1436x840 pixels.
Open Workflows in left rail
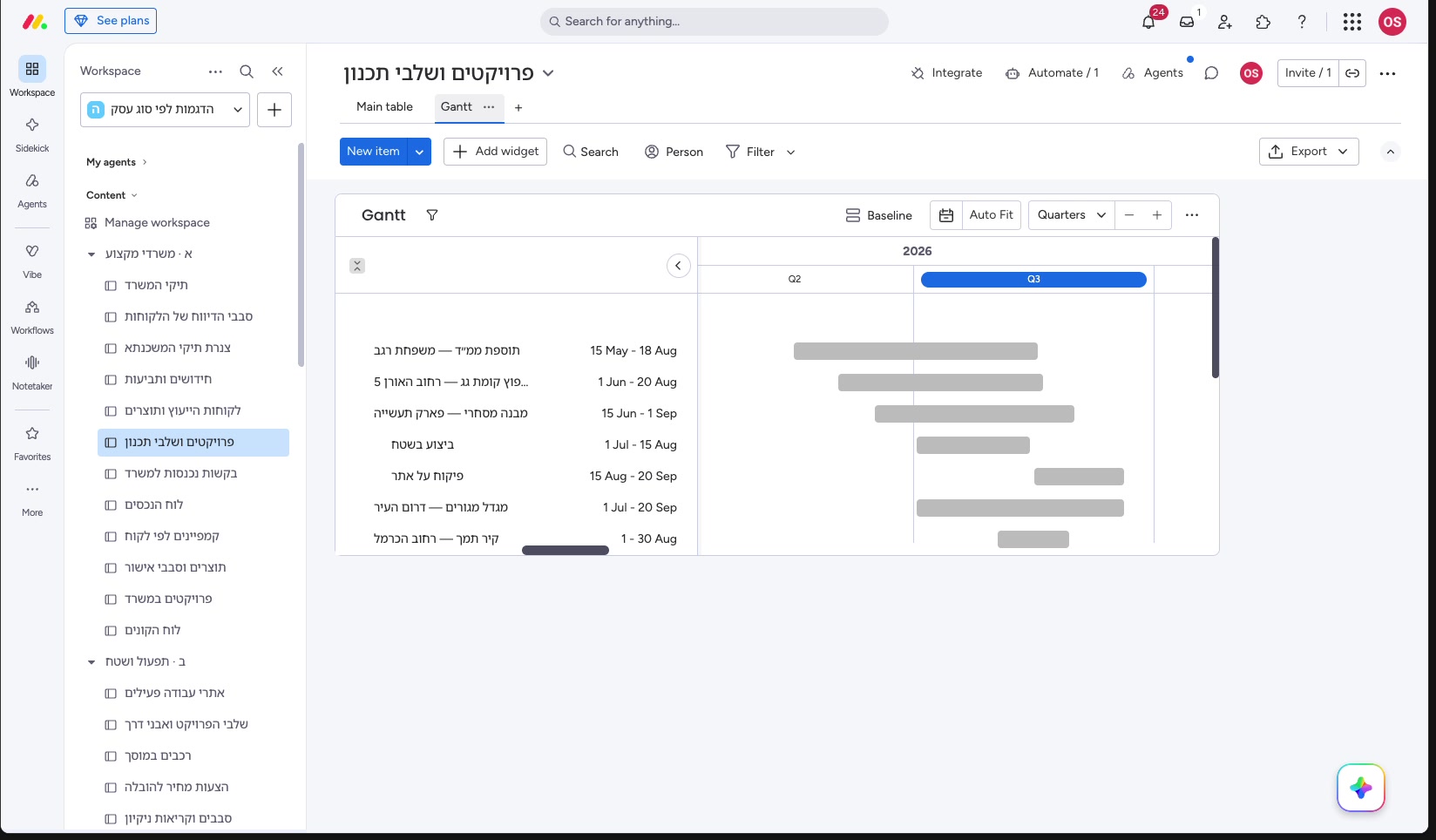32,315
